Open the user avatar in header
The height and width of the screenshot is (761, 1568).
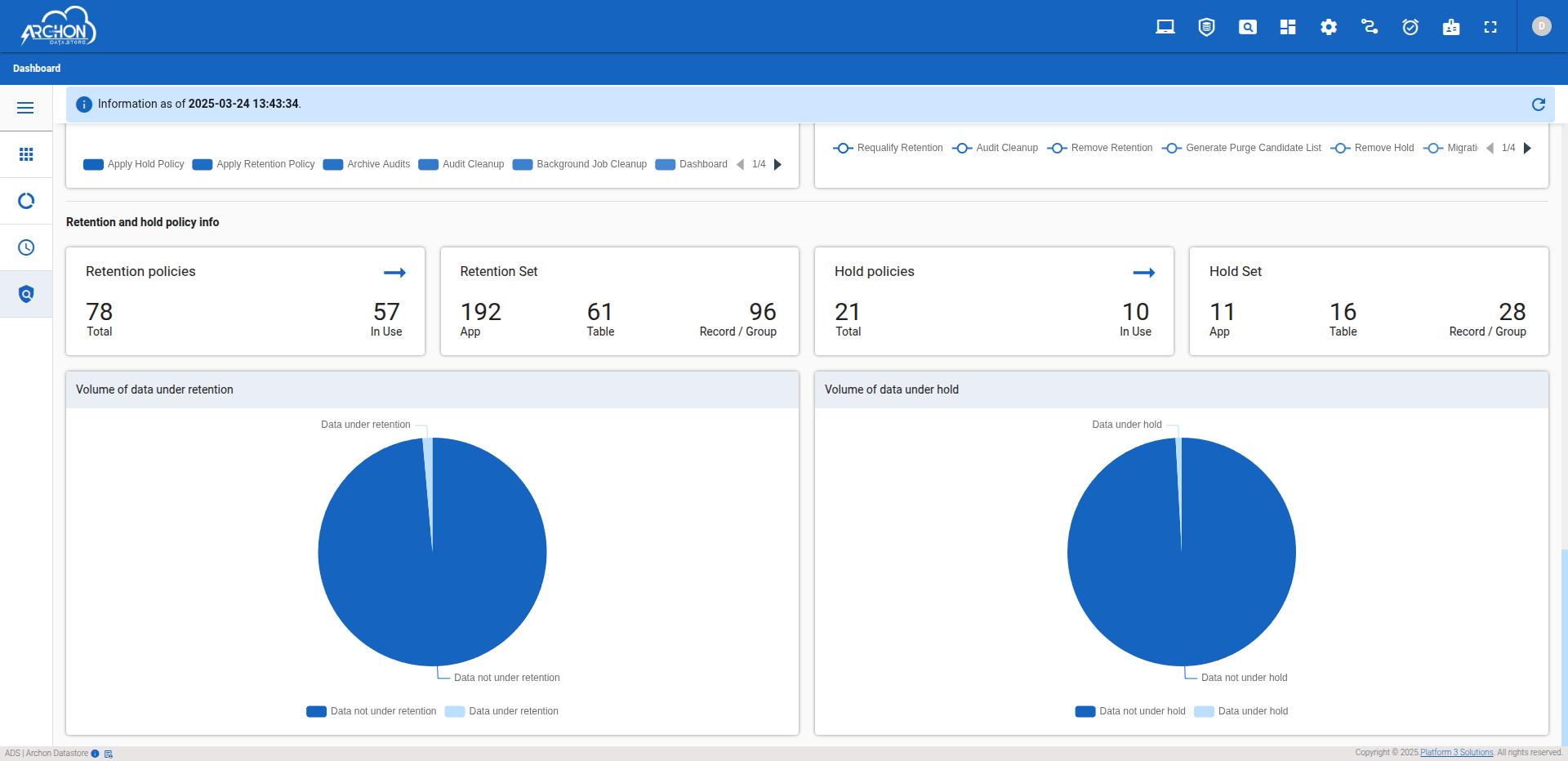[1541, 26]
